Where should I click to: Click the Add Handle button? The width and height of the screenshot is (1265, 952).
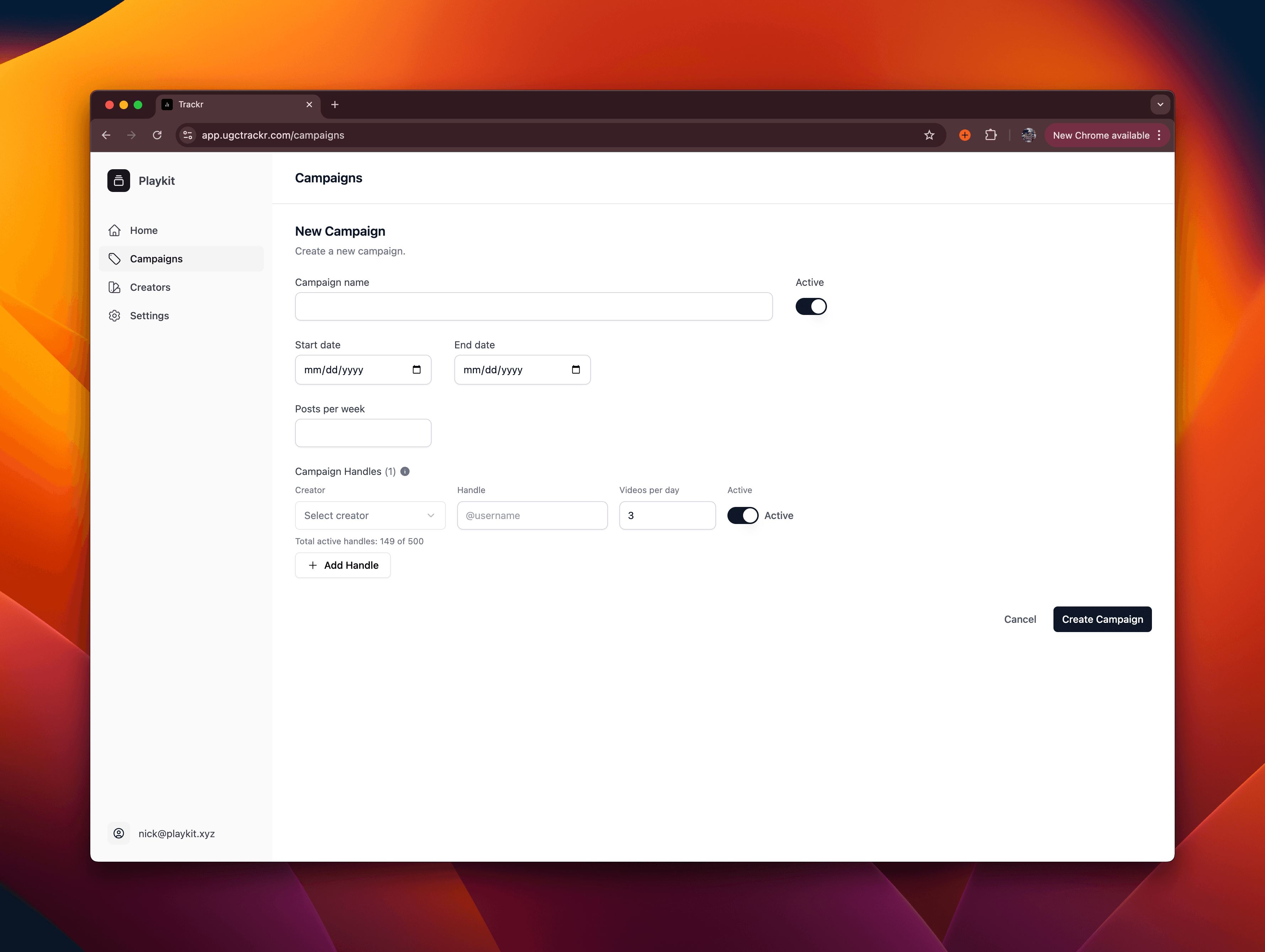click(x=342, y=566)
